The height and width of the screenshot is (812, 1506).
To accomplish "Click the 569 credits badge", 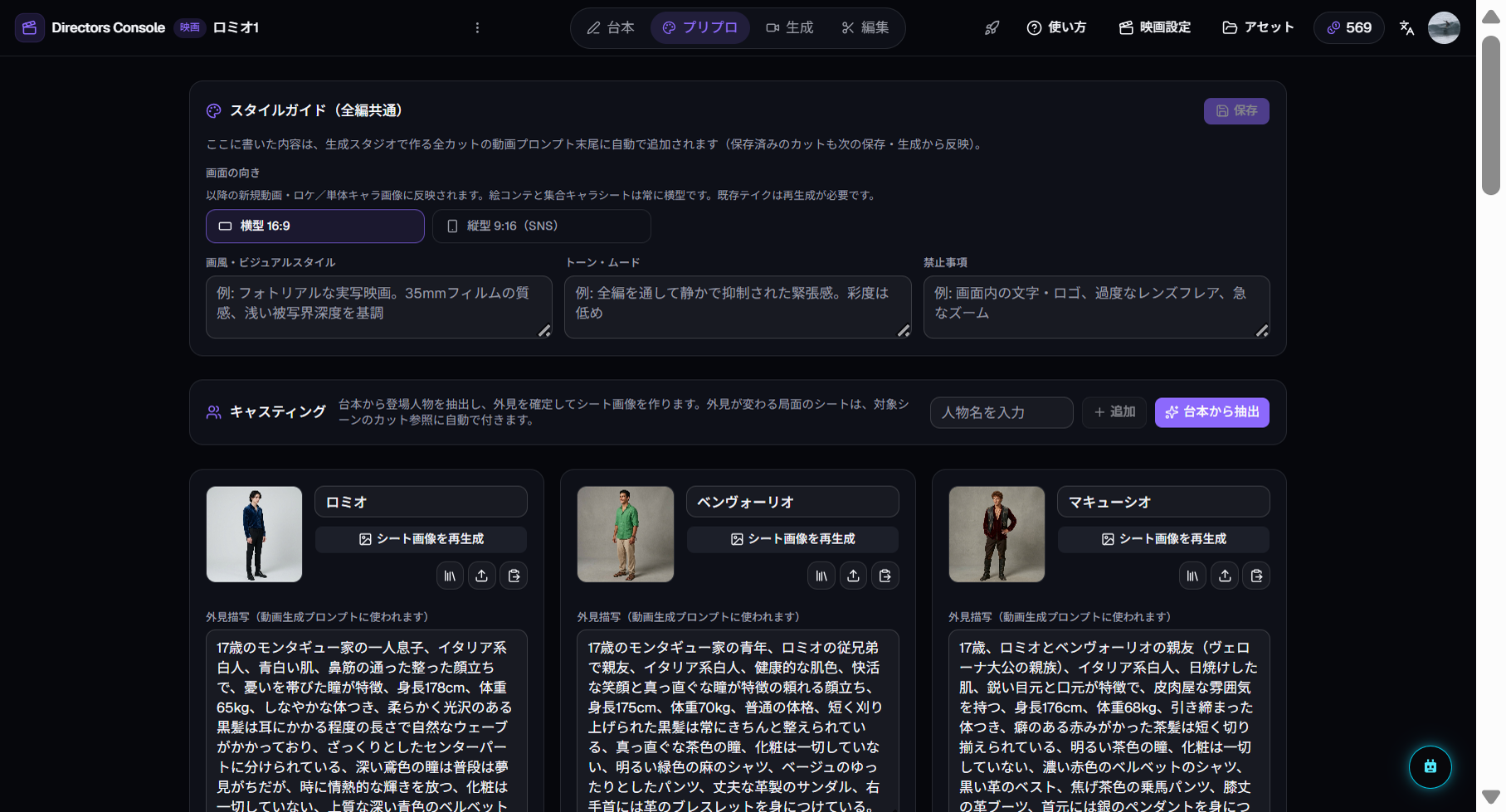I will tap(1349, 27).
